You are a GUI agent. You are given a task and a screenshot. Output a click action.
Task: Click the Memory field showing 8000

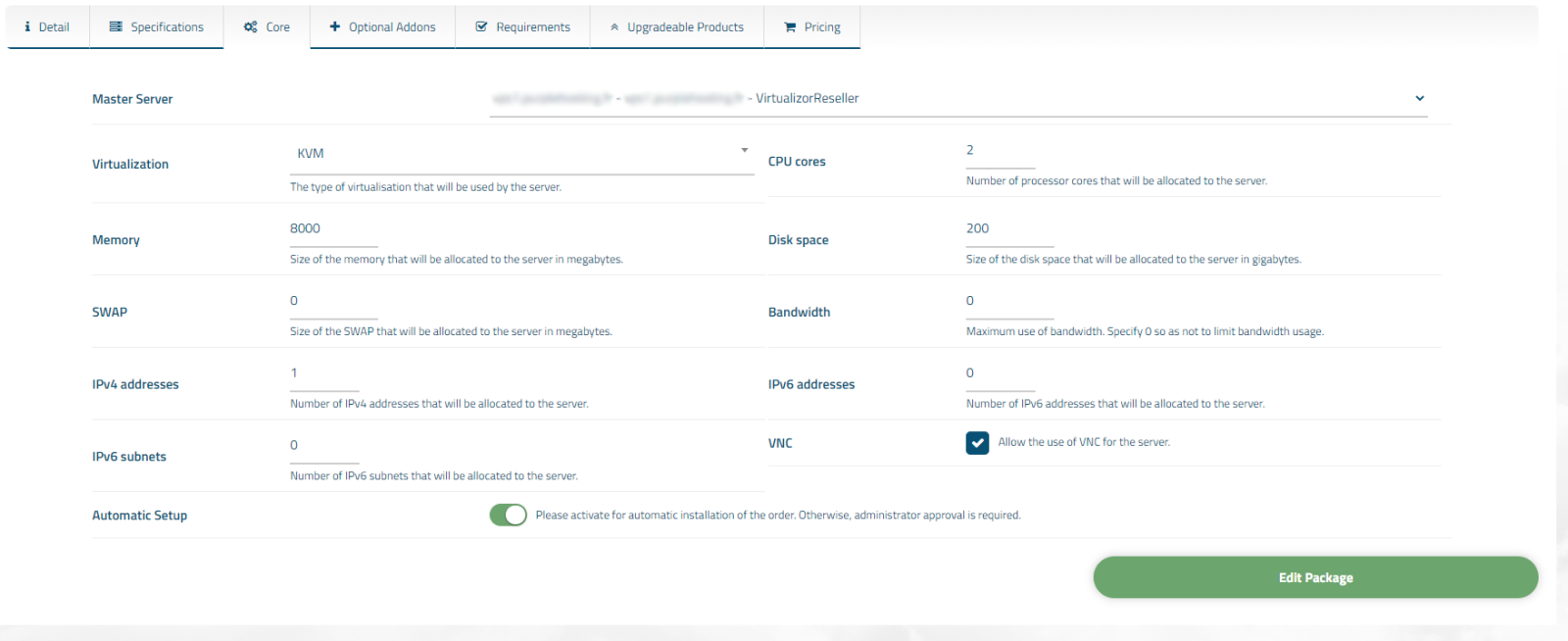333,229
